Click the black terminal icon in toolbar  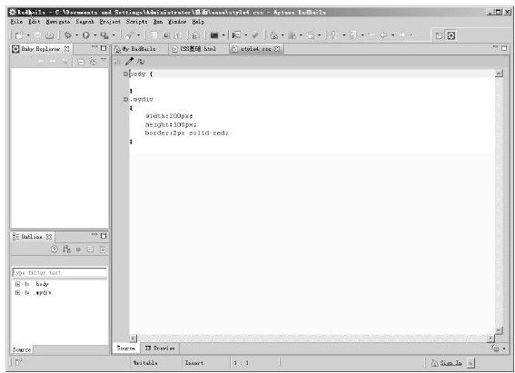[214, 35]
